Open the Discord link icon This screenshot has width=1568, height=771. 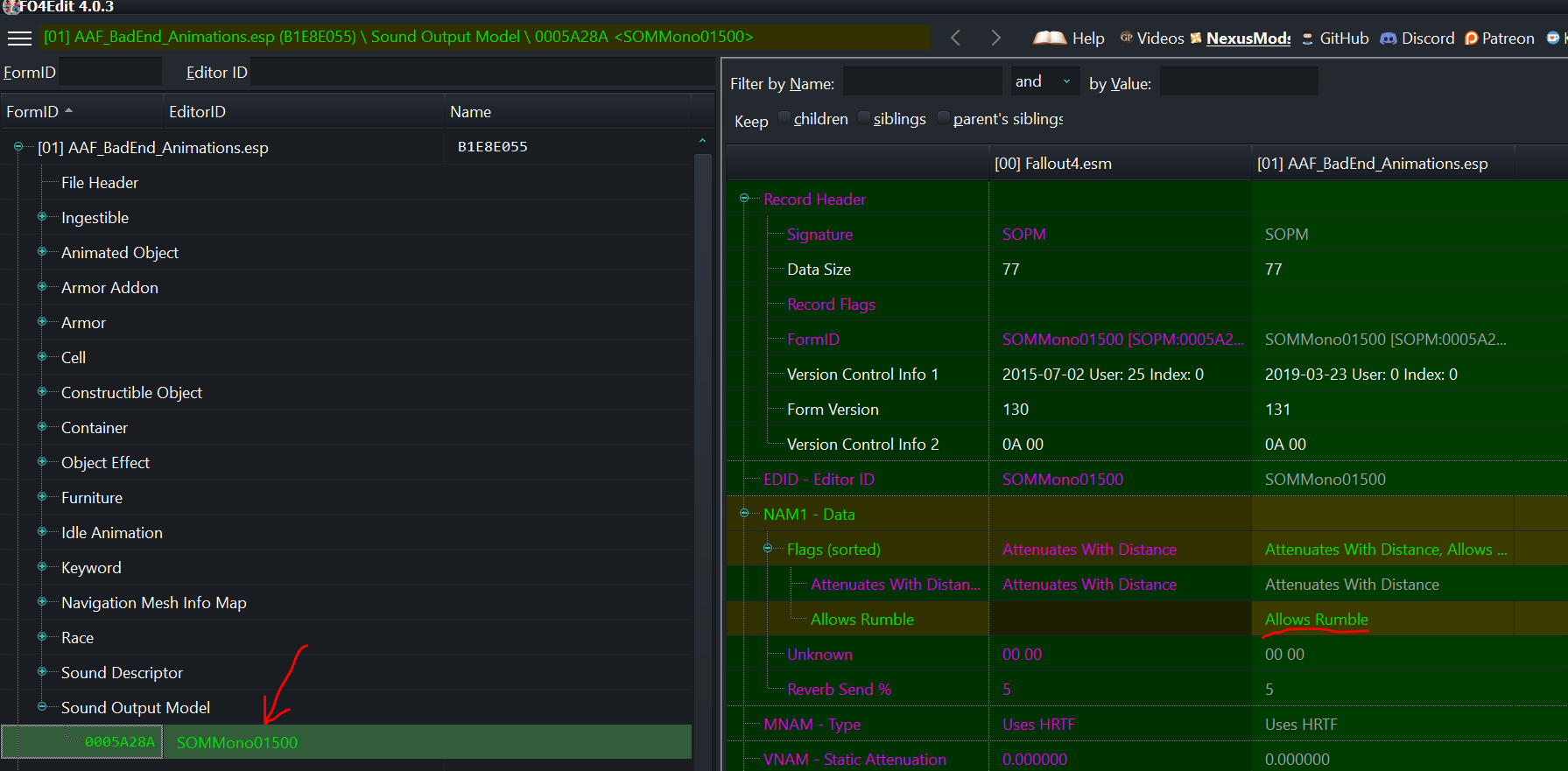coord(1389,39)
